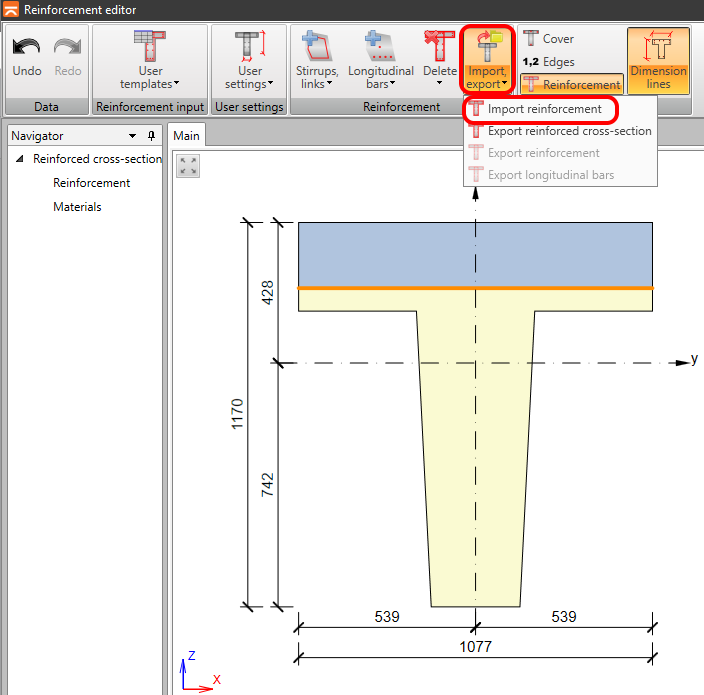Viewport: 704px width, 695px height.
Task: Choose Import reinforcement from the menu
Action: (x=544, y=109)
